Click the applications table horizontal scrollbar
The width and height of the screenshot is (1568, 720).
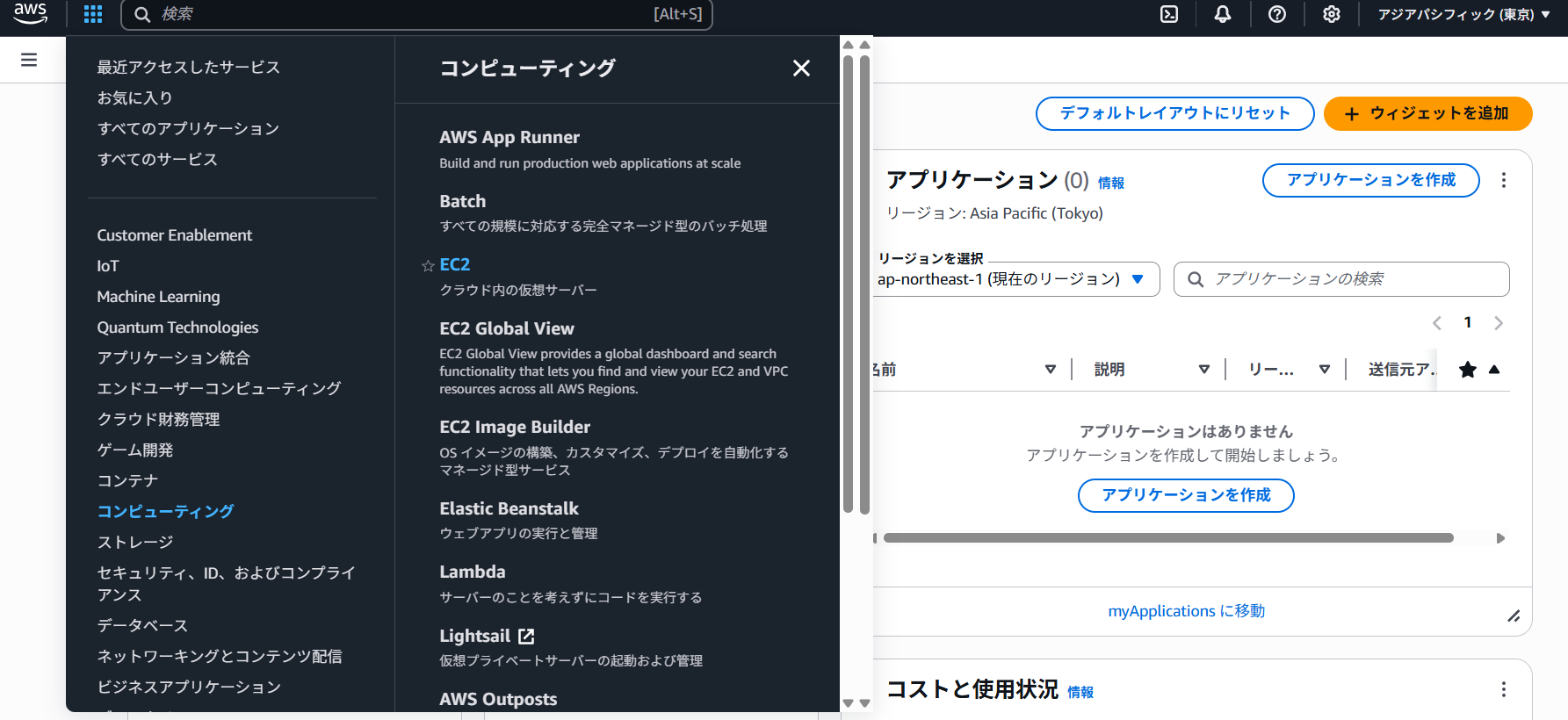1168,538
